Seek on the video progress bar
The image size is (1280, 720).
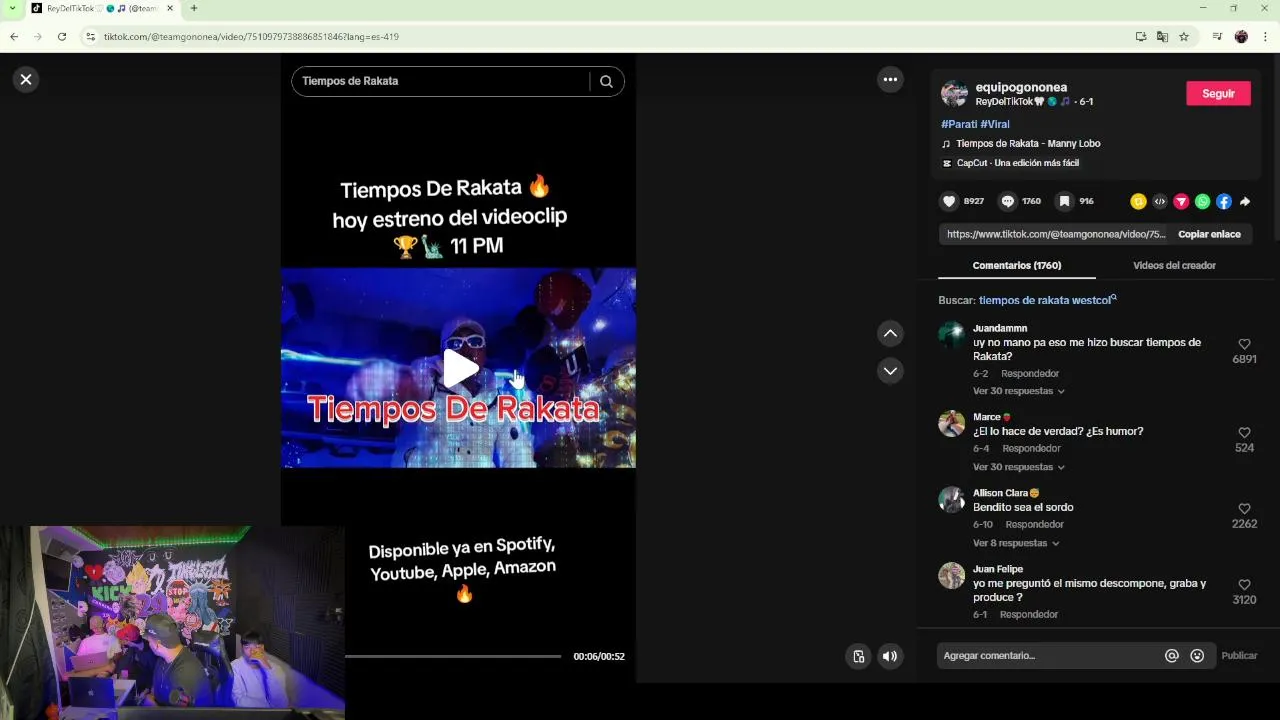pos(453,656)
